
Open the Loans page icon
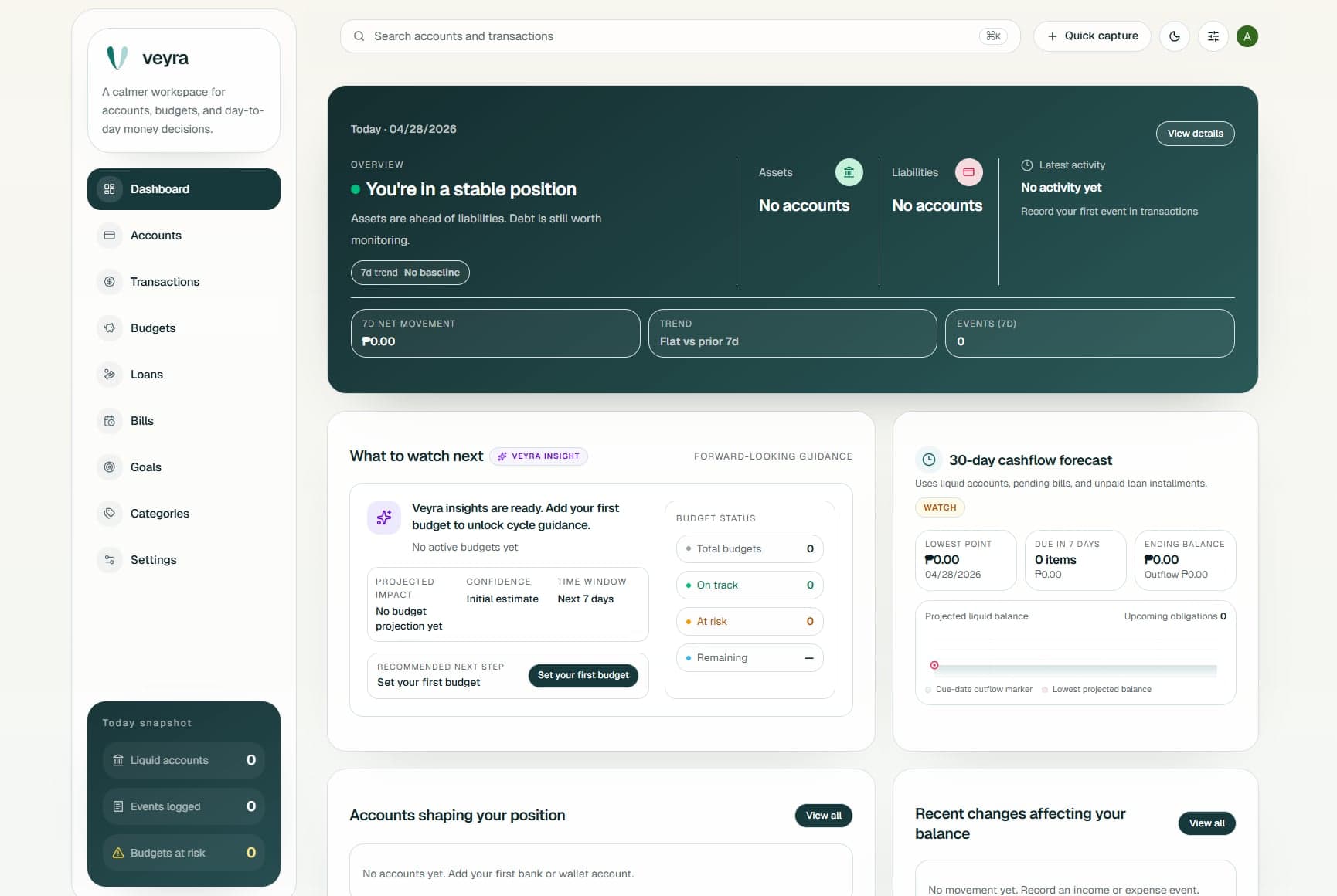coord(110,375)
